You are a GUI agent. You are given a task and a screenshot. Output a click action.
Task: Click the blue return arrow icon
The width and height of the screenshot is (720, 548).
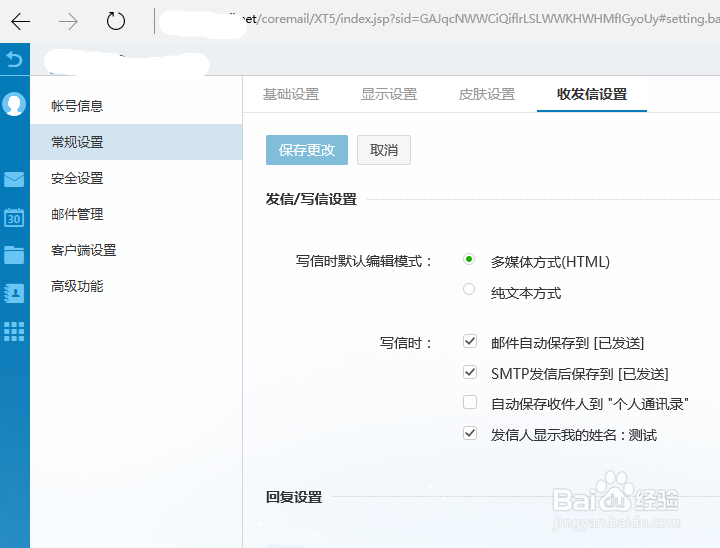click(14, 59)
